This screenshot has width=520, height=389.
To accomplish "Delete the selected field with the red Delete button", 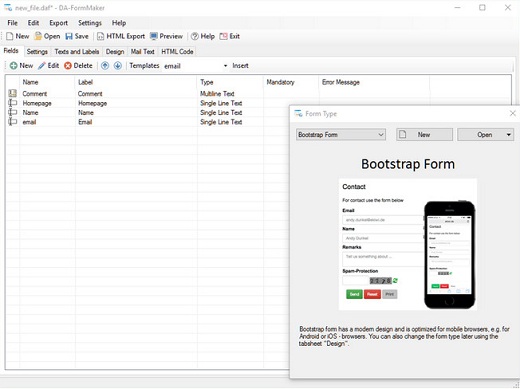I will click(x=78, y=66).
